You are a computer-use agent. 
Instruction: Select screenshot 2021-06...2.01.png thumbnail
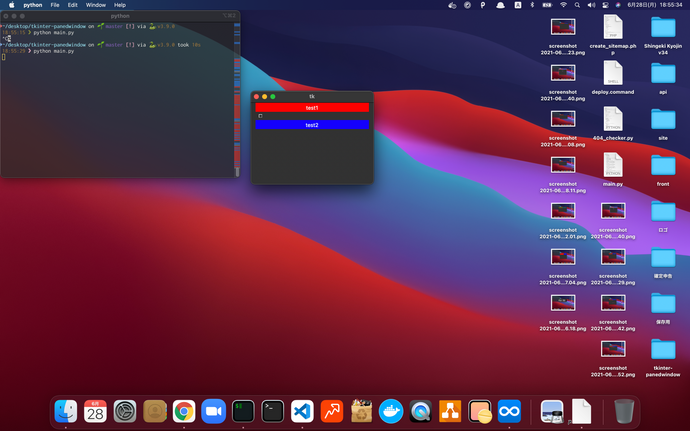click(x=563, y=210)
